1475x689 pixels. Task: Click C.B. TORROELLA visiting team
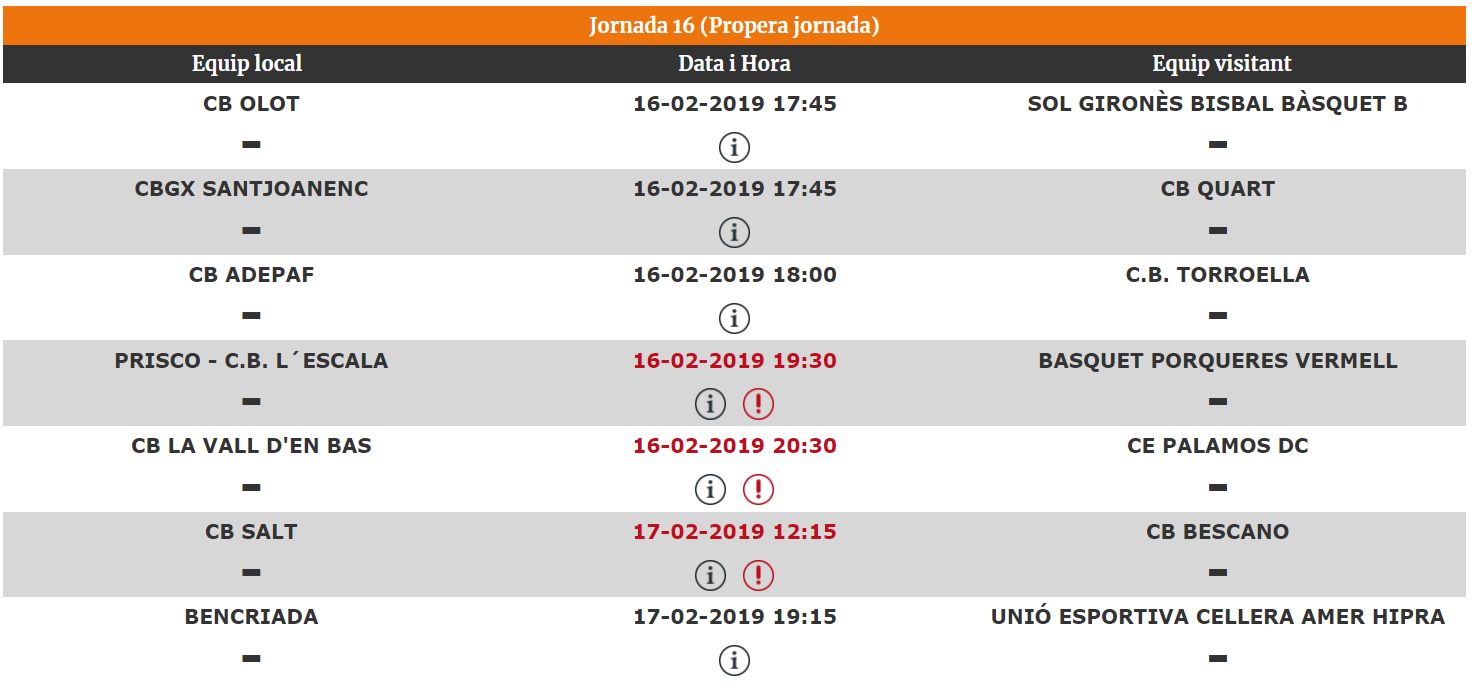click(1217, 275)
